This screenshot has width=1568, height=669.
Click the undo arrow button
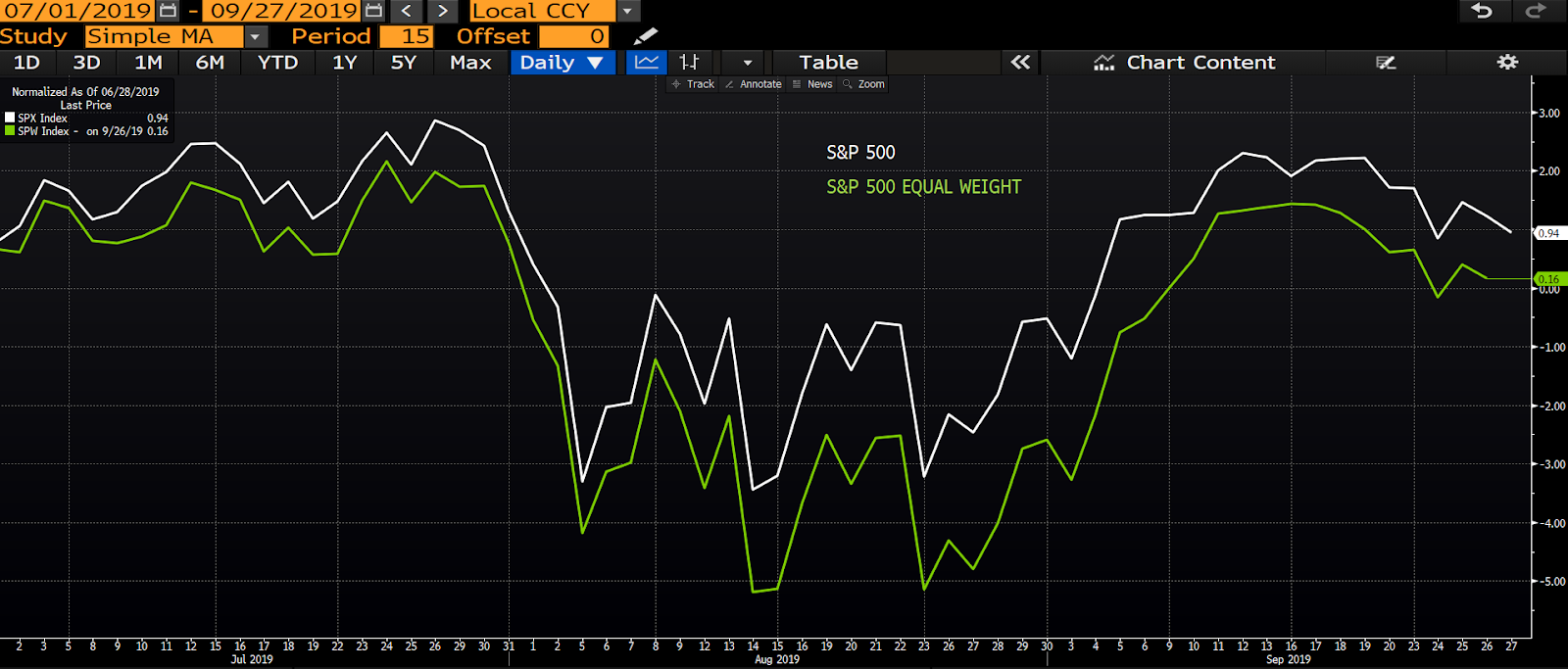tap(1482, 11)
